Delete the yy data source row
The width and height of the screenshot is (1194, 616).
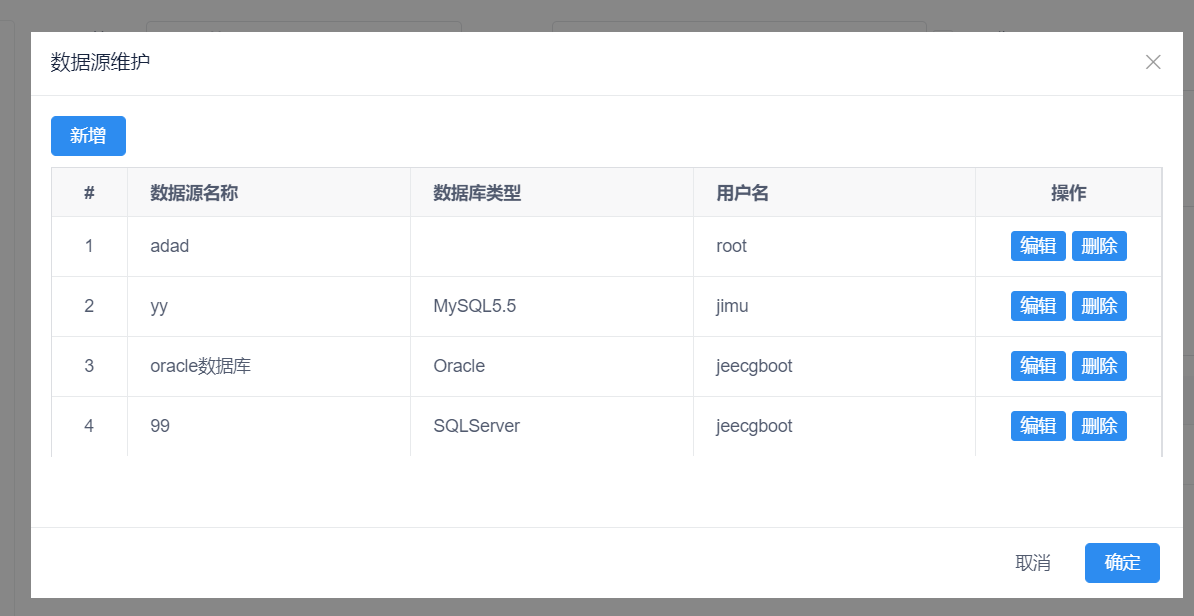tap(1099, 306)
